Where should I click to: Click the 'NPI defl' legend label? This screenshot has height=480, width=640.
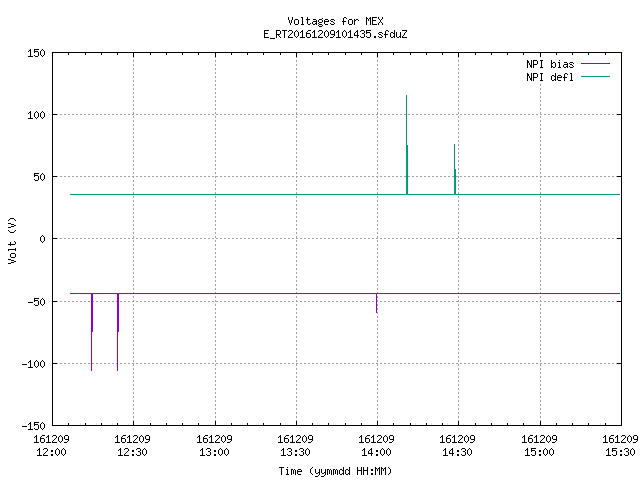point(550,77)
